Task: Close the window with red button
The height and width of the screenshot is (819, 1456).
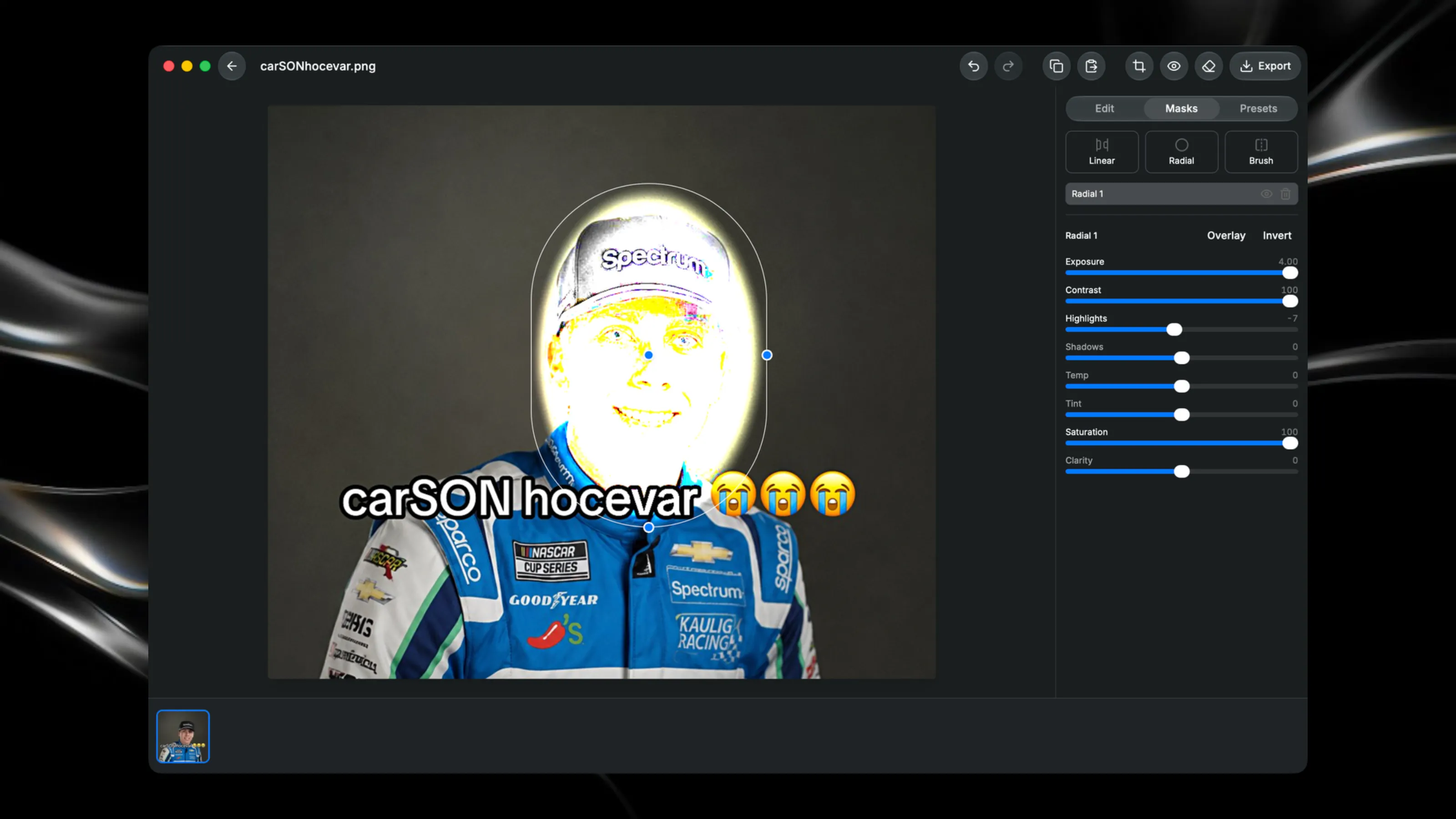Action: click(x=168, y=66)
